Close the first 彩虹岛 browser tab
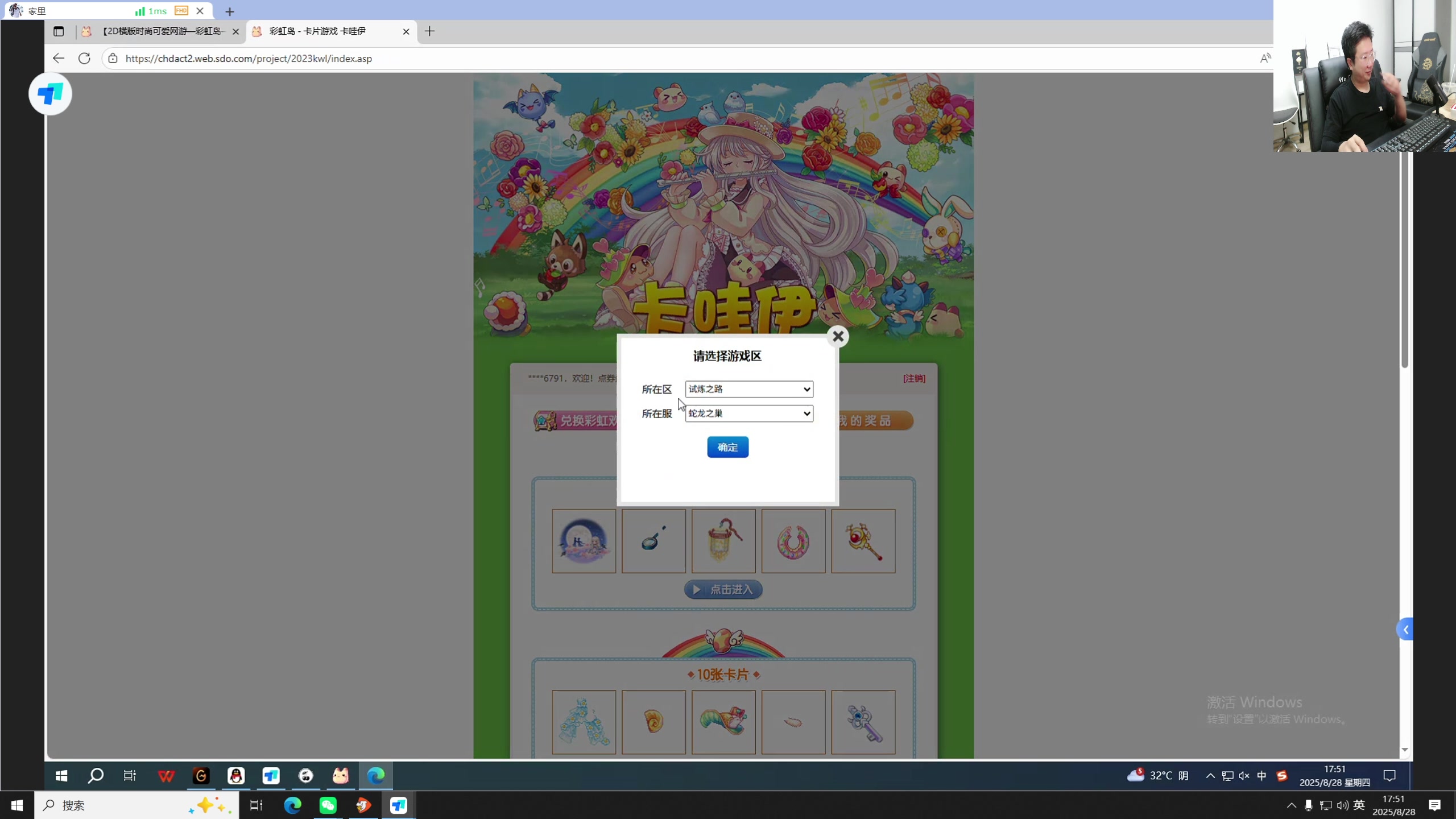Viewport: 1456px width, 819px height. [x=235, y=32]
